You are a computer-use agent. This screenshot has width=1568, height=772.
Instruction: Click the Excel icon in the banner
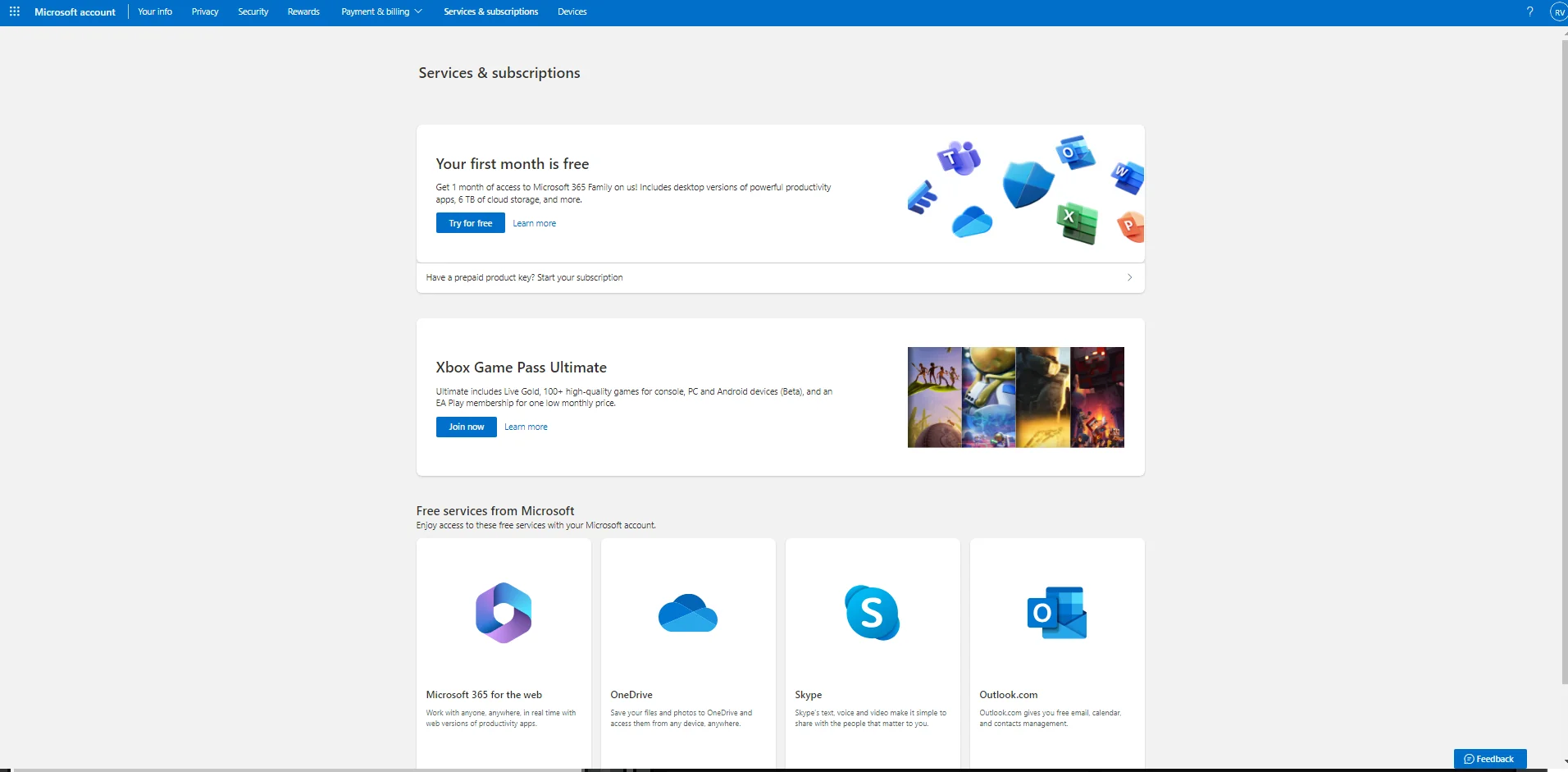1077,223
